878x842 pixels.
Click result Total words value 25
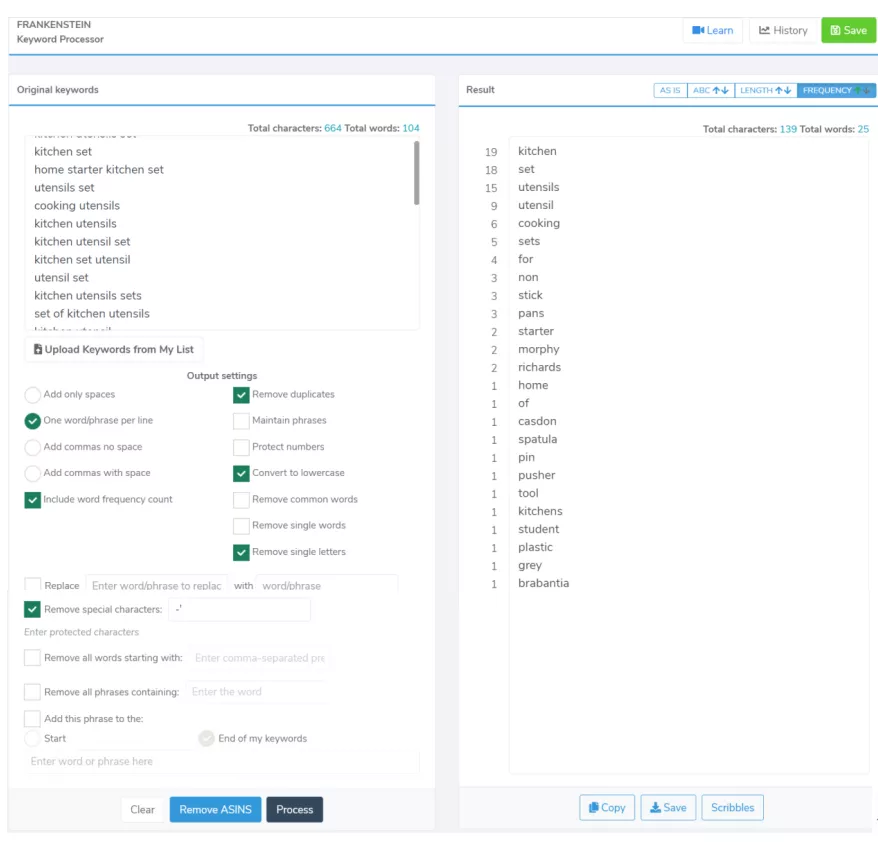(x=863, y=129)
